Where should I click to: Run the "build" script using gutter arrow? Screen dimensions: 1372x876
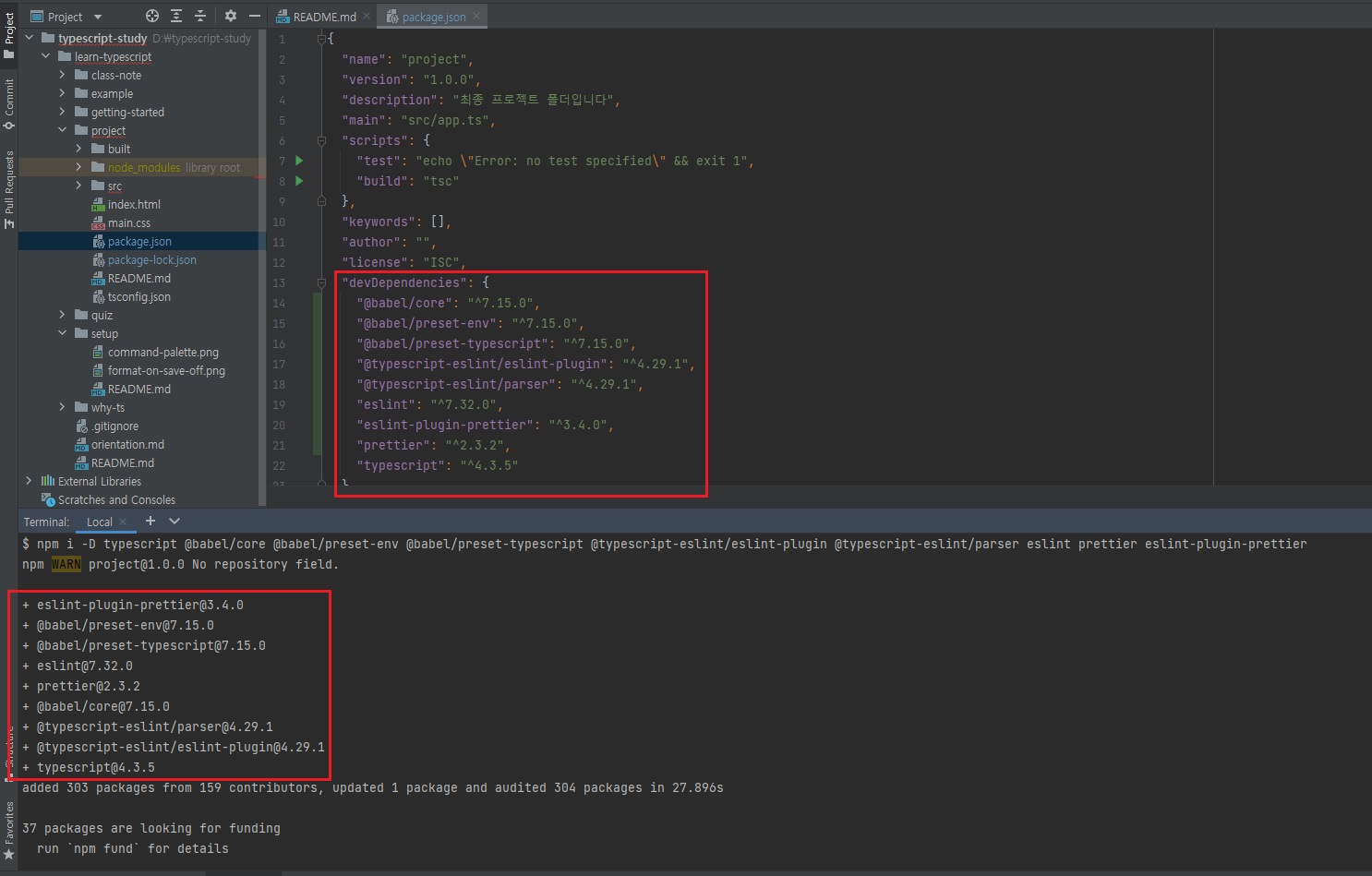point(299,181)
